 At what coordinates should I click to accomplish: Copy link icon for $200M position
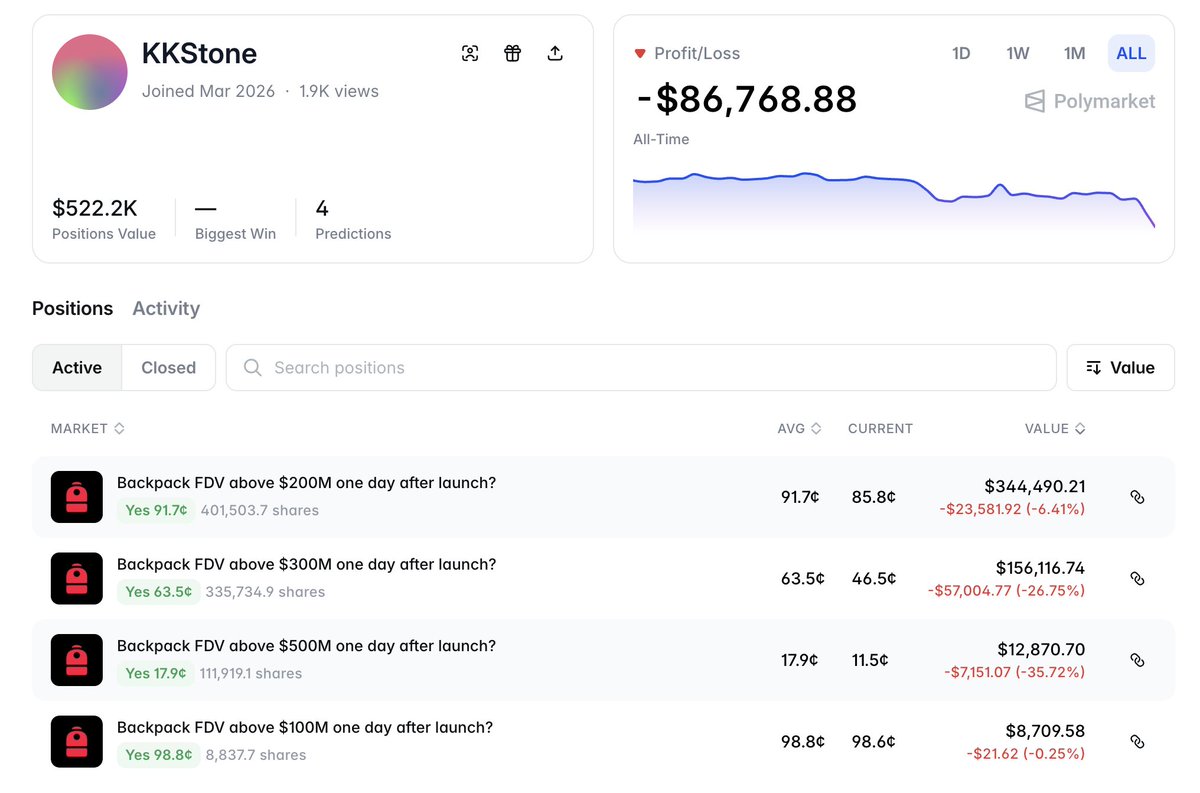[x=1137, y=497]
